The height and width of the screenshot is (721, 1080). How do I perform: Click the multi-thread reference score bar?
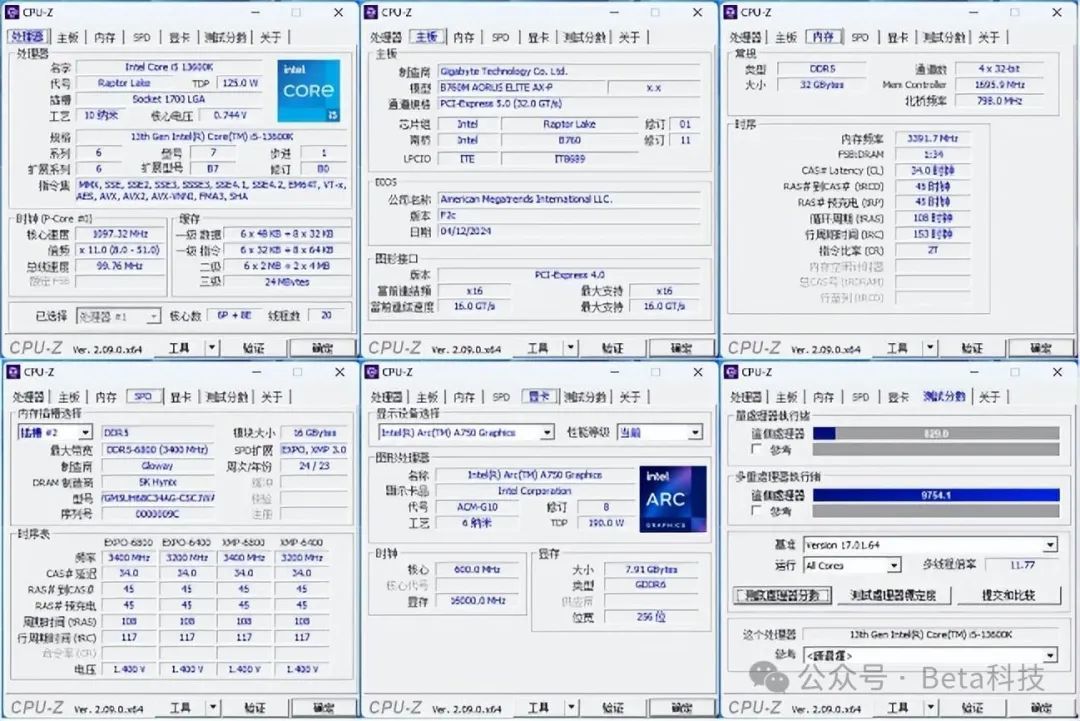pyautogui.click(x=936, y=510)
